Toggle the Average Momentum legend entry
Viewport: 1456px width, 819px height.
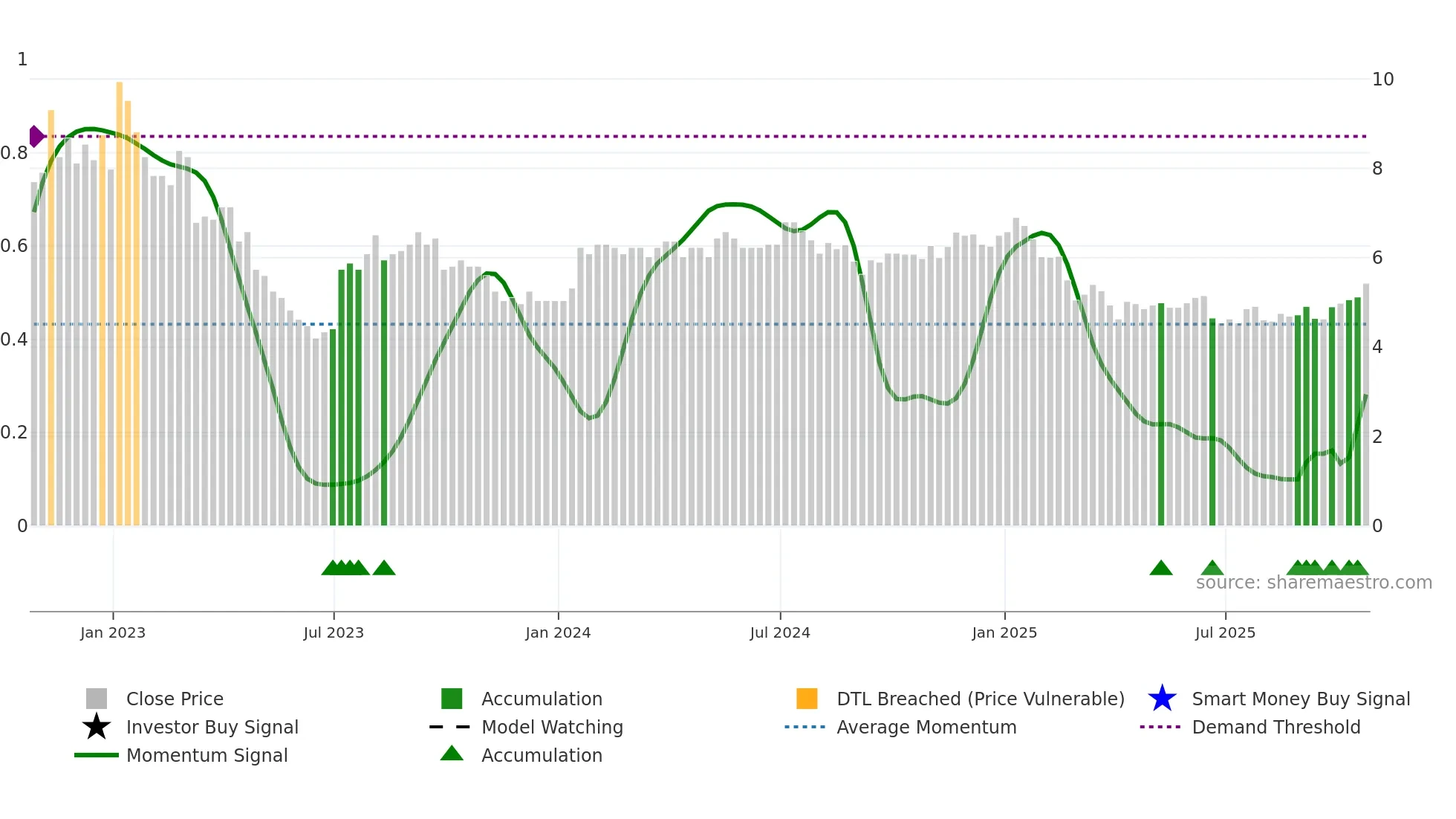926,727
